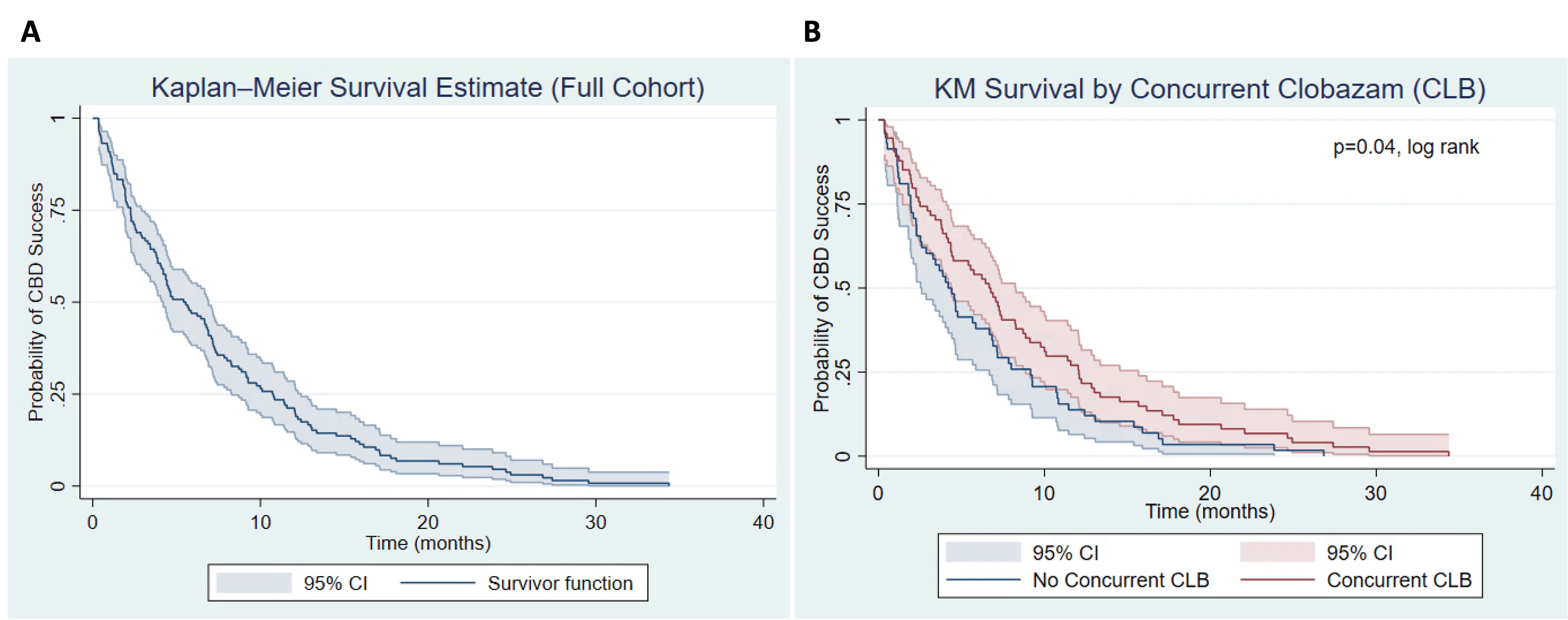
Task: Click the pink 95% CI swatch in panel B legend
Action: coord(1277,552)
